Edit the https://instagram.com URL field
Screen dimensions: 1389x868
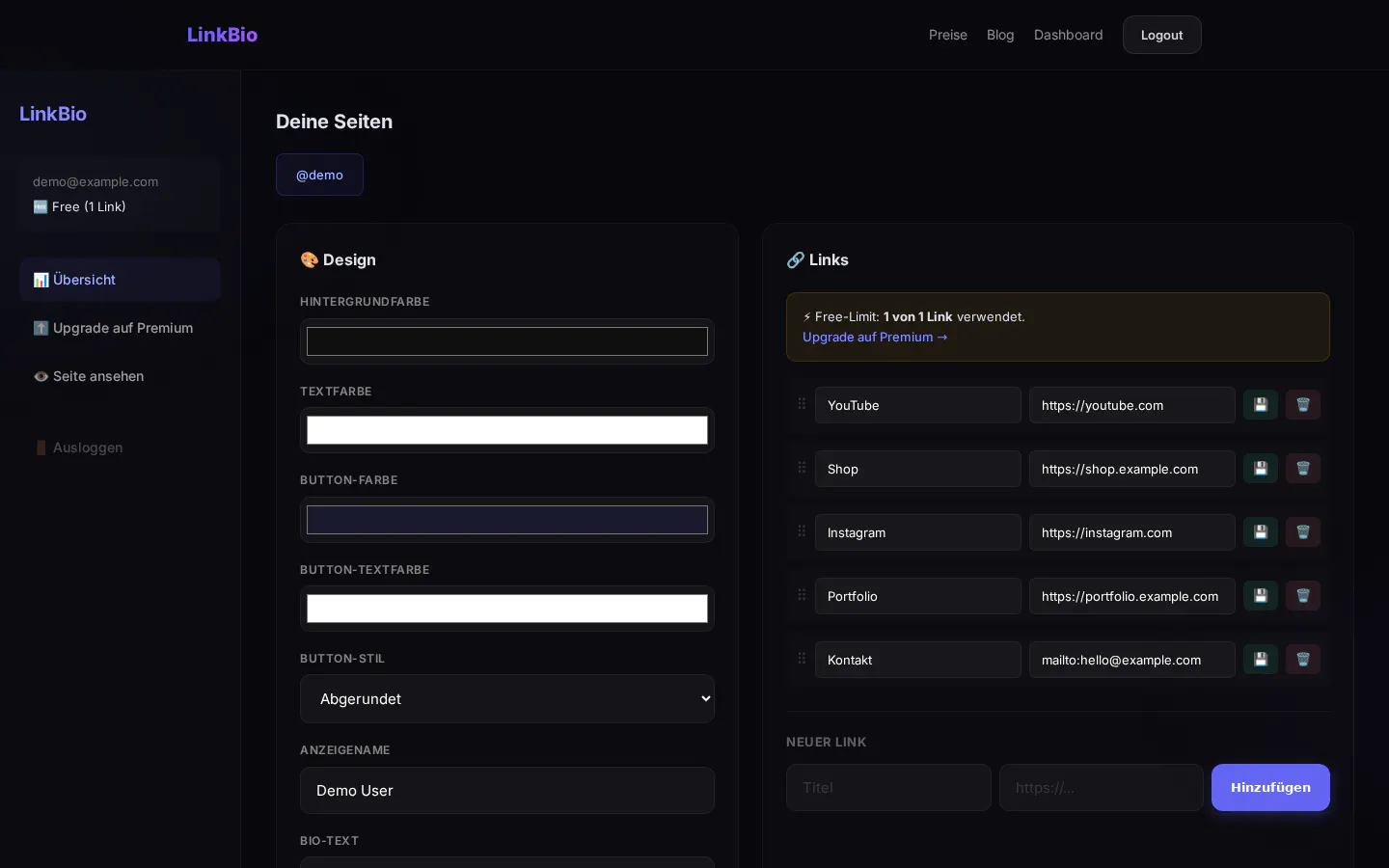coord(1132,532)
